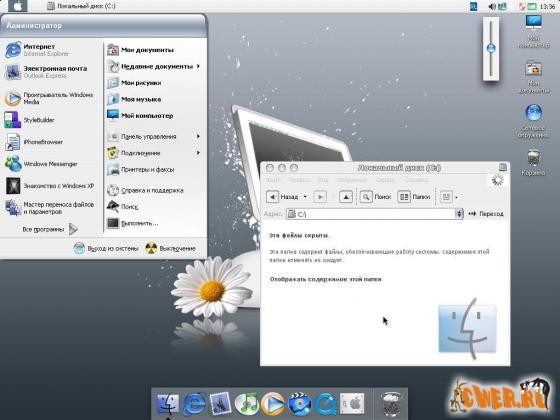
Task: Go up one folder level
Action: [x=345, y=197]
